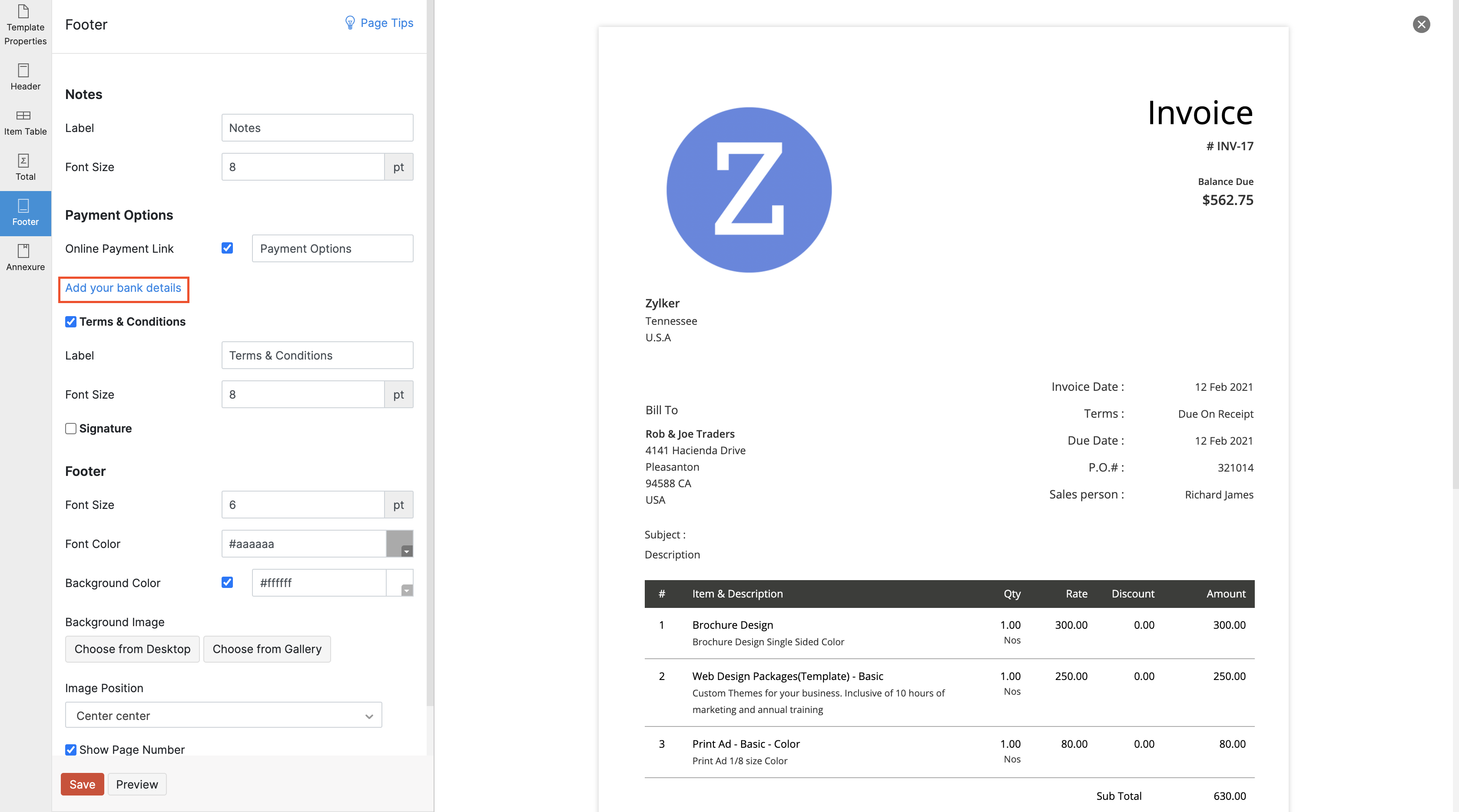Toggle the Terms & Conditions checkbox

click(71, 321)
